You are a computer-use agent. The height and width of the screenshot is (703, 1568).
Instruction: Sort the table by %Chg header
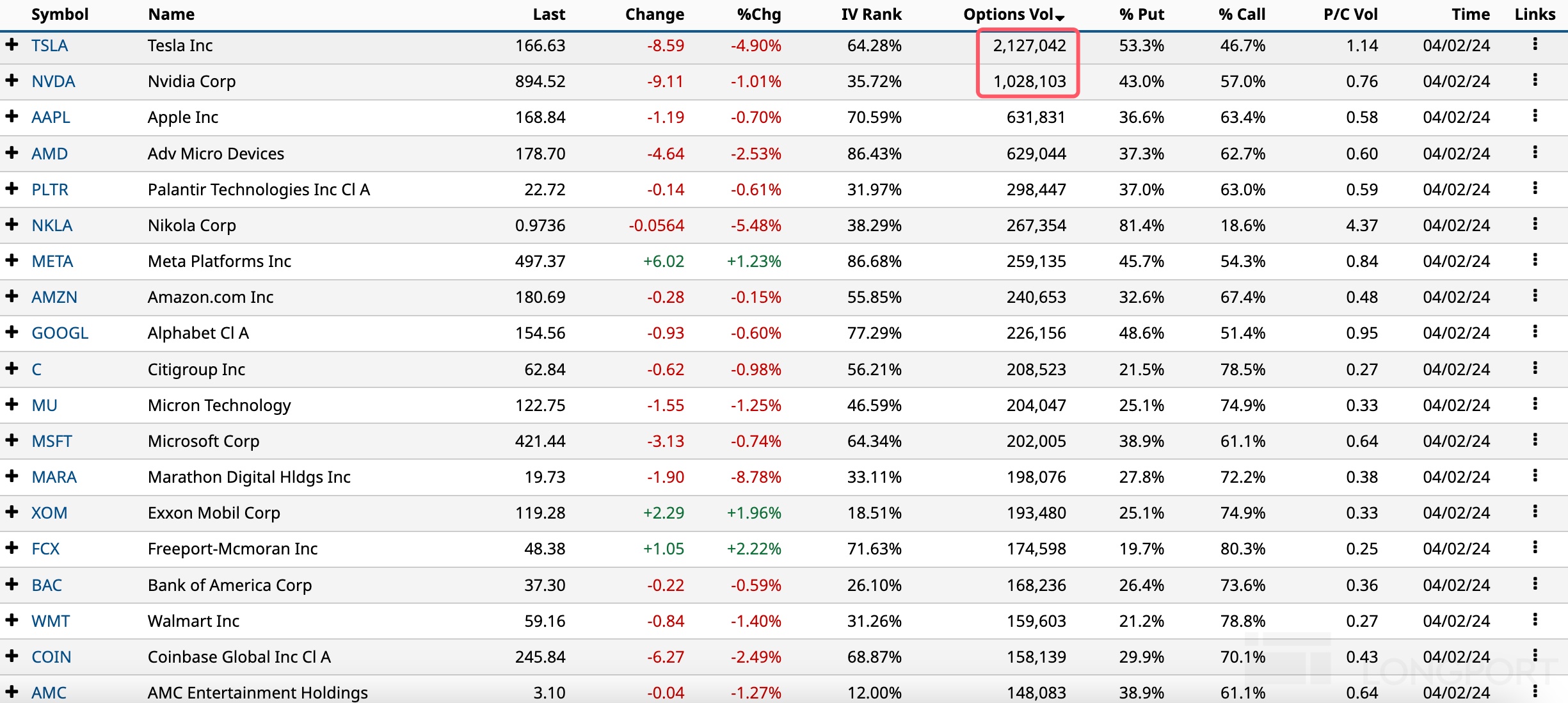(x=758, y=14)
